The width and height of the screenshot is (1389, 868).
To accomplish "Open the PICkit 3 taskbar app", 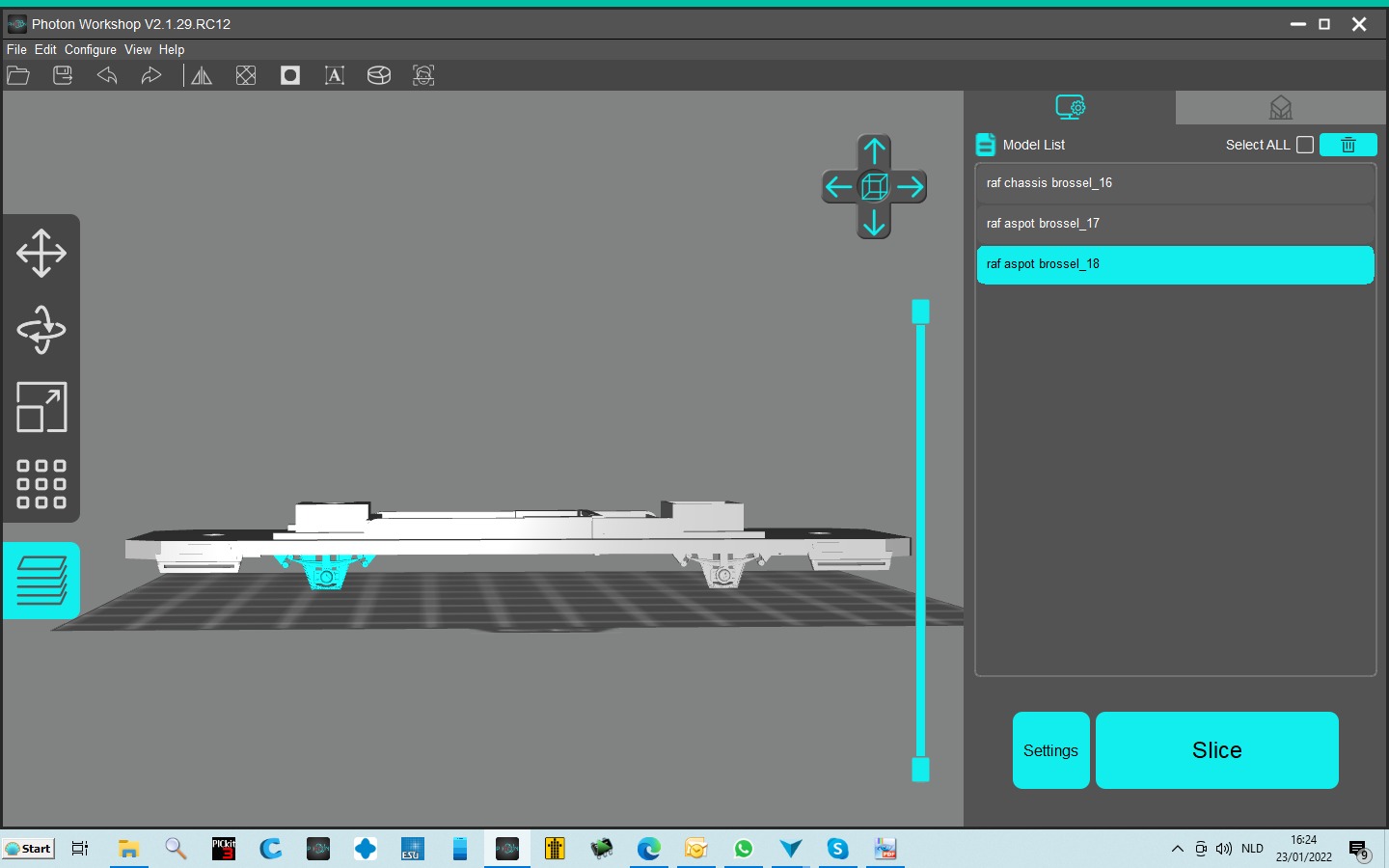I will [x=224, y=849].
